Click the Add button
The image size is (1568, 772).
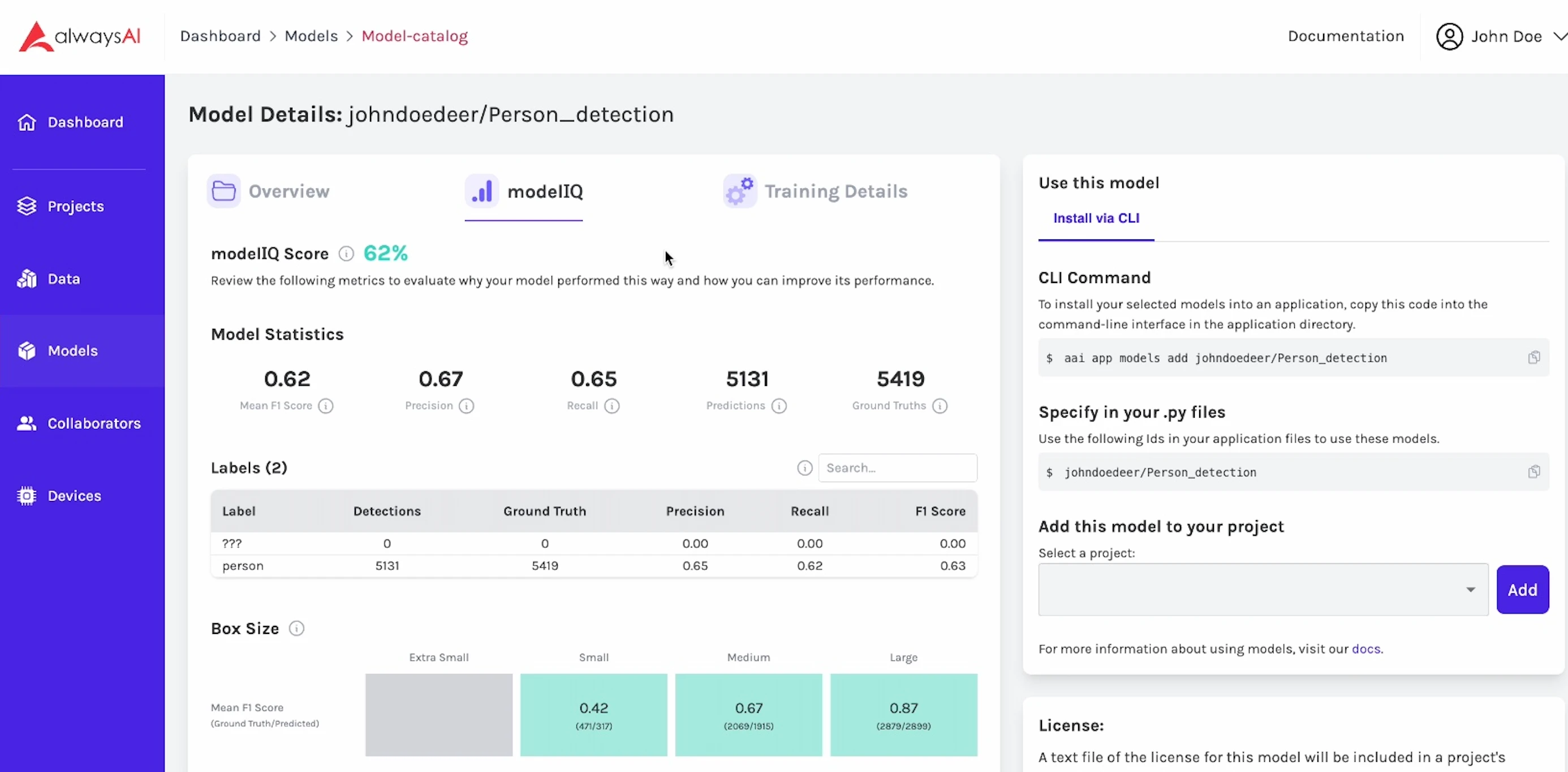pos(1522,589)
